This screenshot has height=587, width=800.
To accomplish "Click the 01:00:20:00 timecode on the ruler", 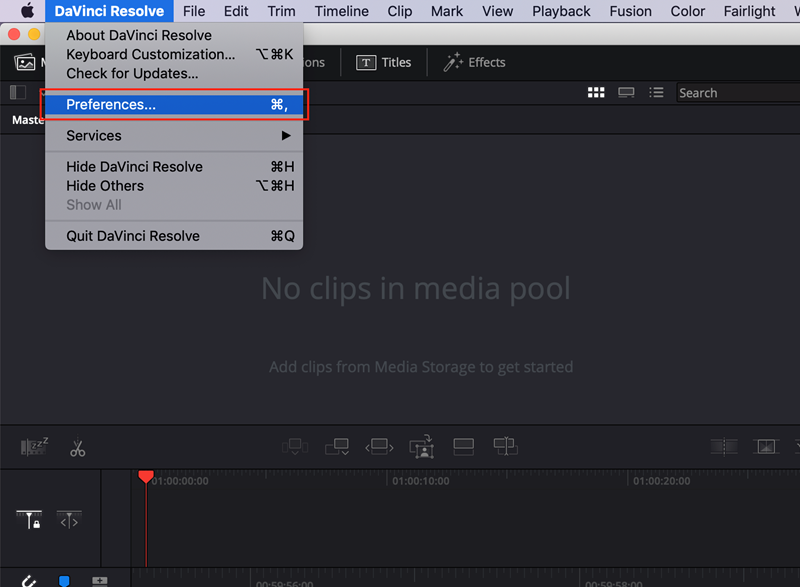I will pyautogui.click(x=662, y=481).
